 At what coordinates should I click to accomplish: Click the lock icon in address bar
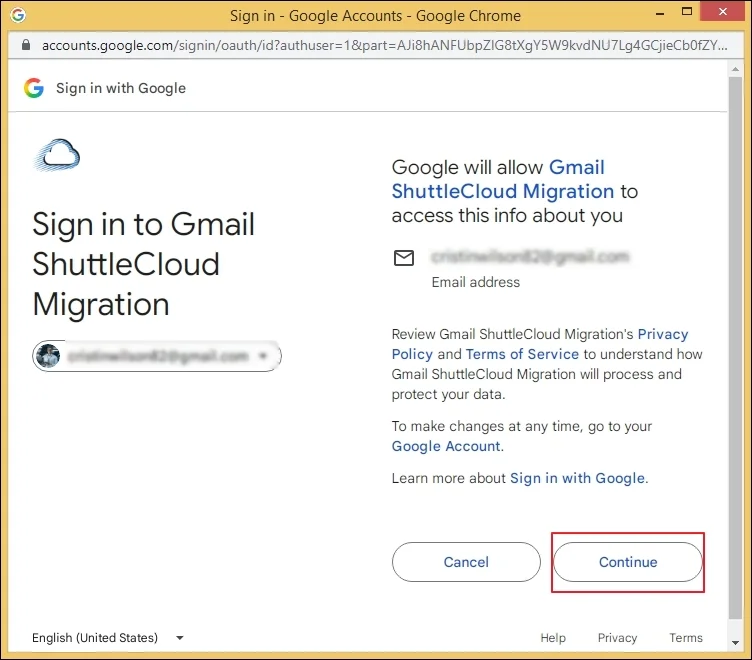point(26,45)
